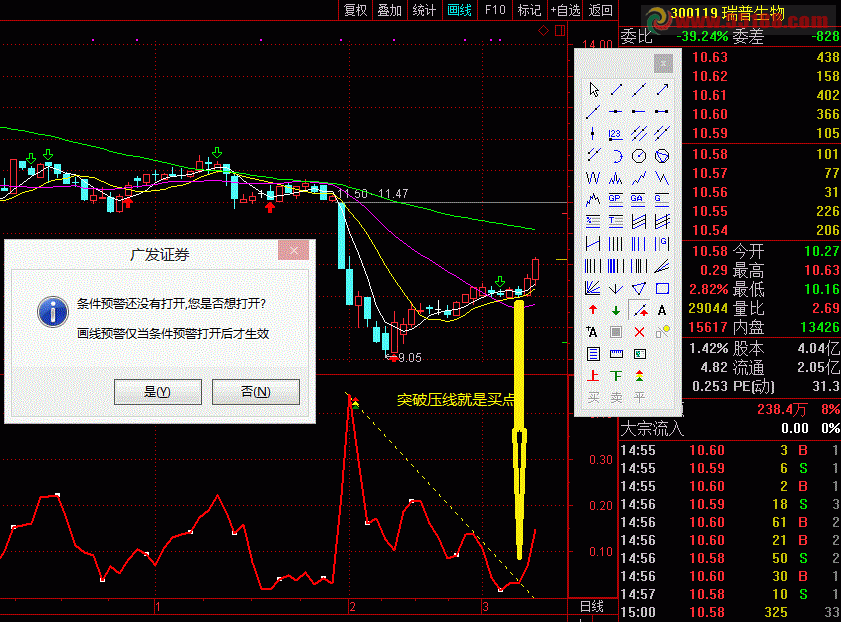Click the stock title 300119 瑞普生物

pyautogui.click(x=727, y=13)
